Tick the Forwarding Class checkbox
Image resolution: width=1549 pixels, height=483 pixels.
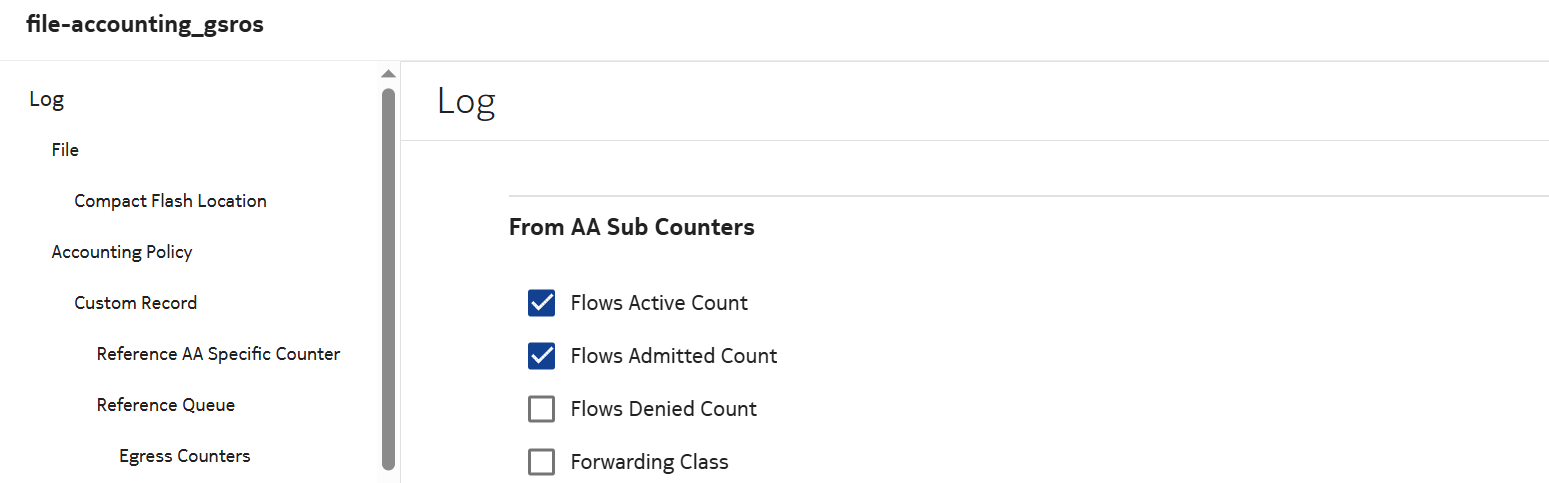(541, 462)
